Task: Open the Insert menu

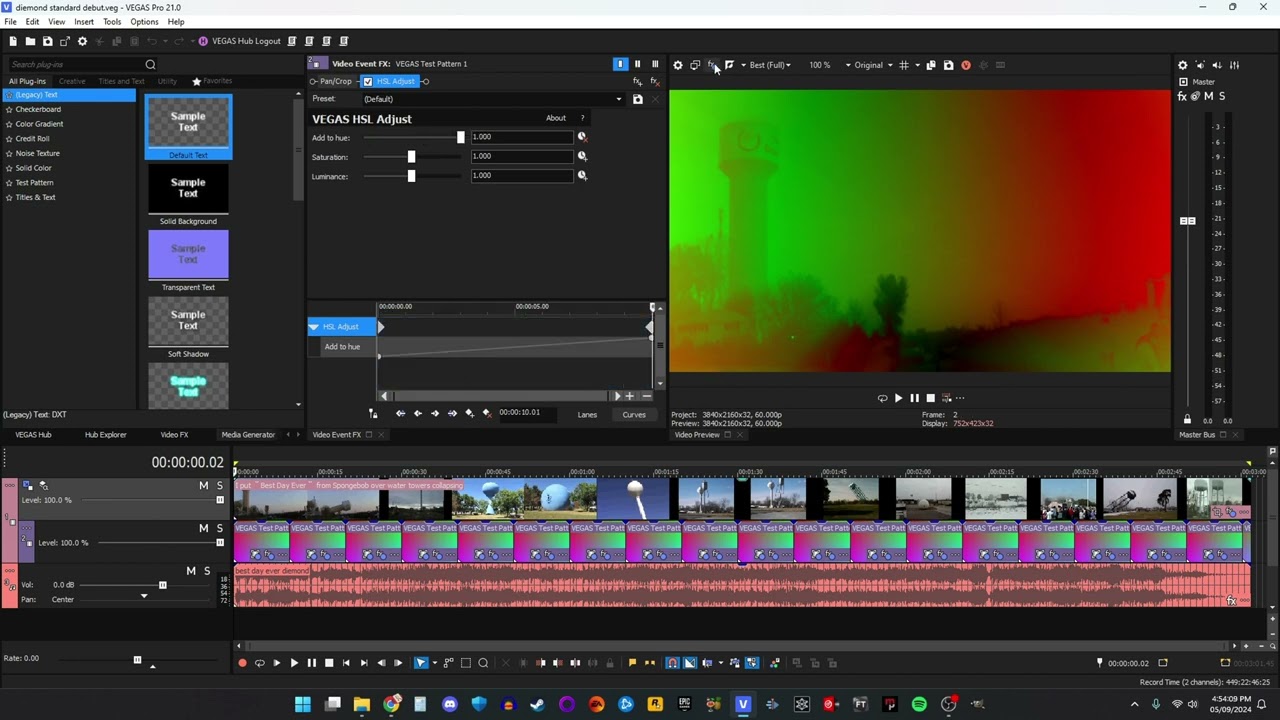Action: point(84,22)
